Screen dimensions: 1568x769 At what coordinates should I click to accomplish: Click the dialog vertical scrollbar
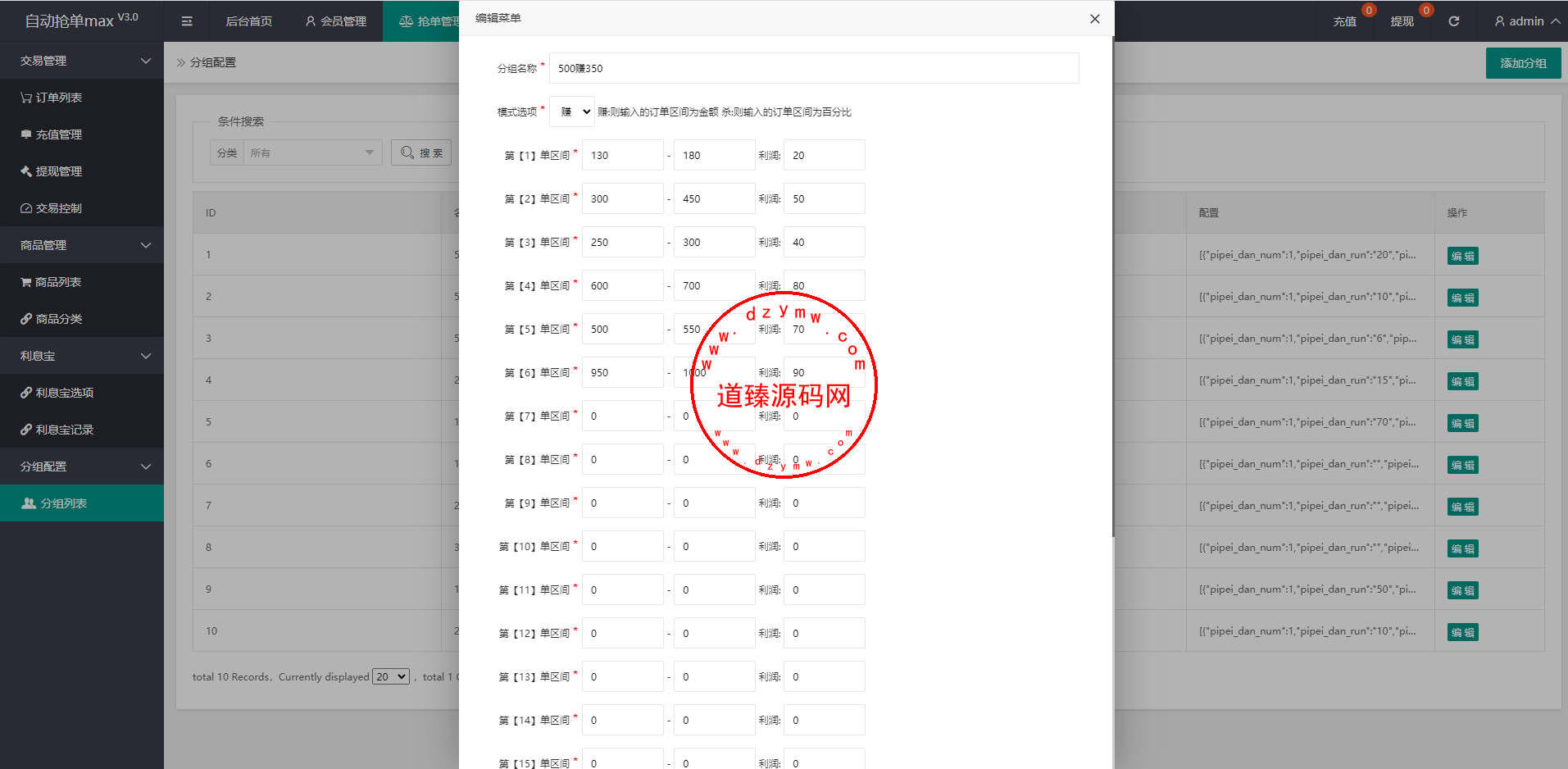click(1112, 287)
